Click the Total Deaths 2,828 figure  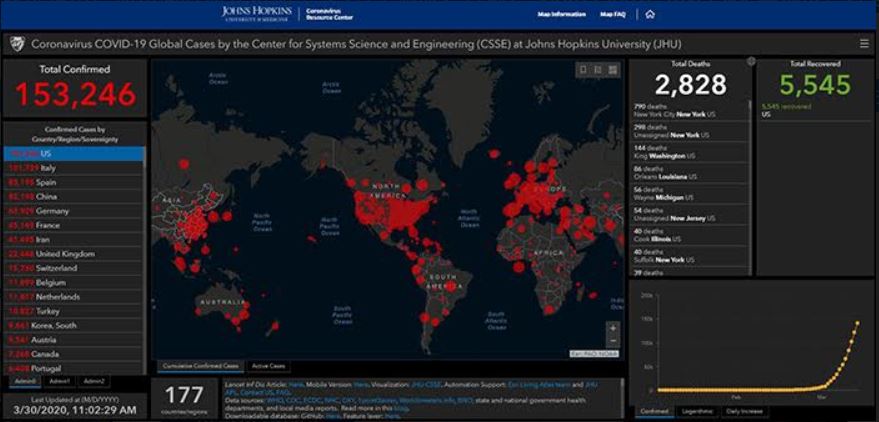[691, 85]
